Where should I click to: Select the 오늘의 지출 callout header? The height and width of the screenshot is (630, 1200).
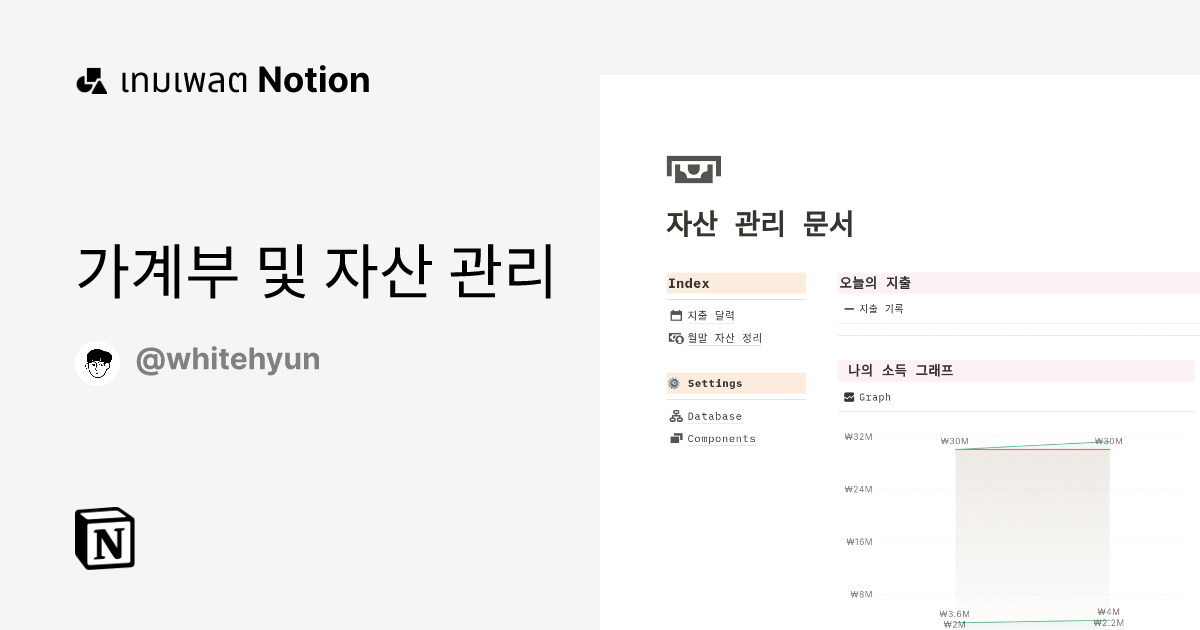(x=875, y=282)
